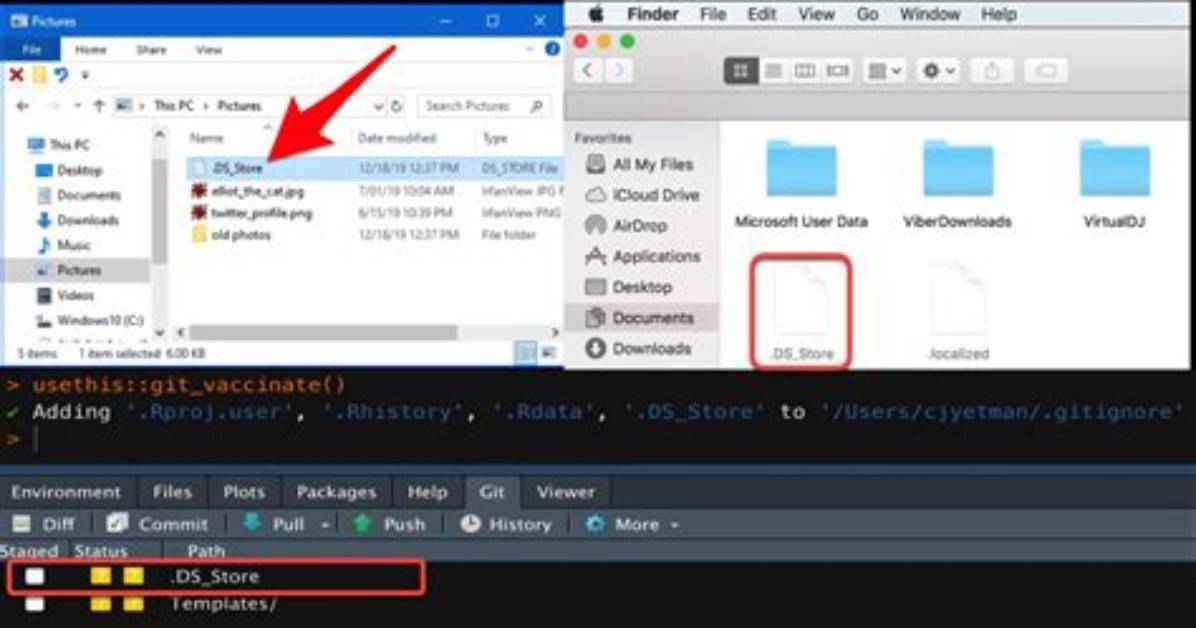Image resolution: width=1196 pixels, height=628 pixels.
Task: Open the Pull dropdown arrow
Action: point(326,525)
